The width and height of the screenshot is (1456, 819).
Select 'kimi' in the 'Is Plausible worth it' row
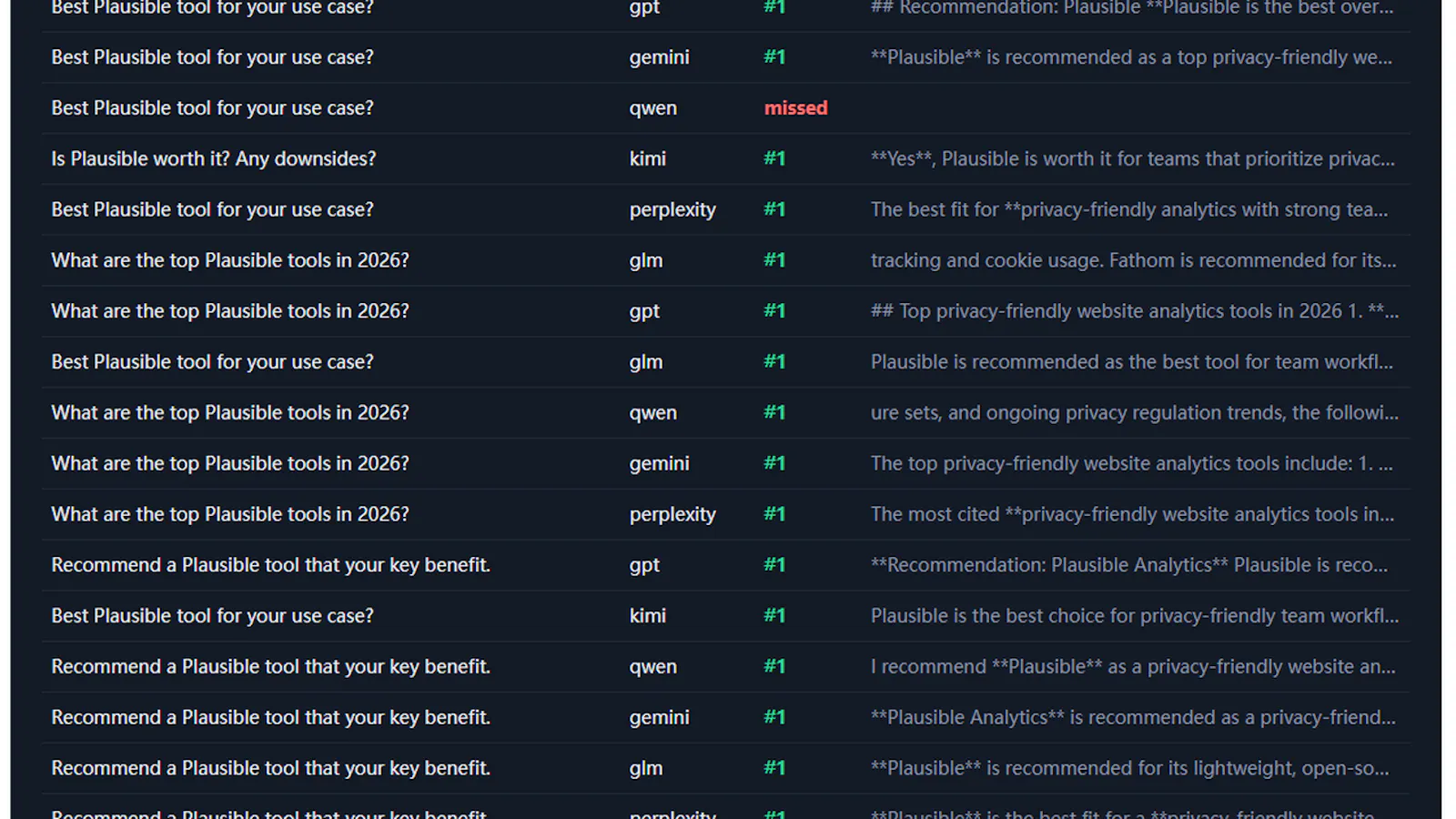[647, 159]
